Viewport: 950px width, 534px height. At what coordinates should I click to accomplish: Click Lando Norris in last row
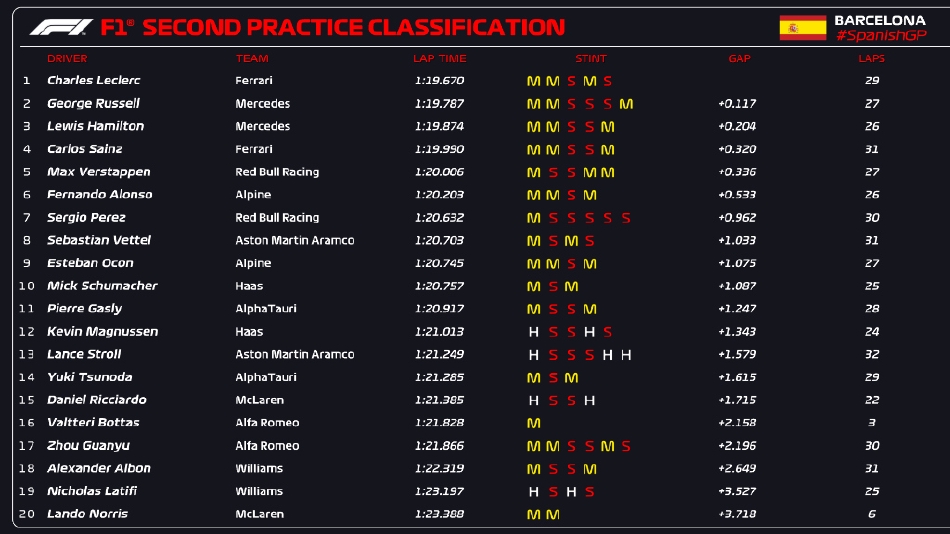point(87,514)
